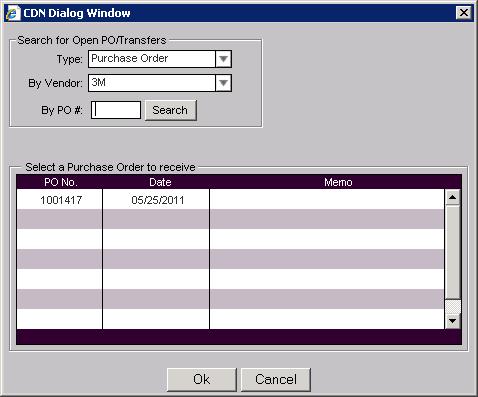Screen dimensions: 478x397
Task: Click the PO No. column header
Action: pyautogui.click(x=61, y=182)
